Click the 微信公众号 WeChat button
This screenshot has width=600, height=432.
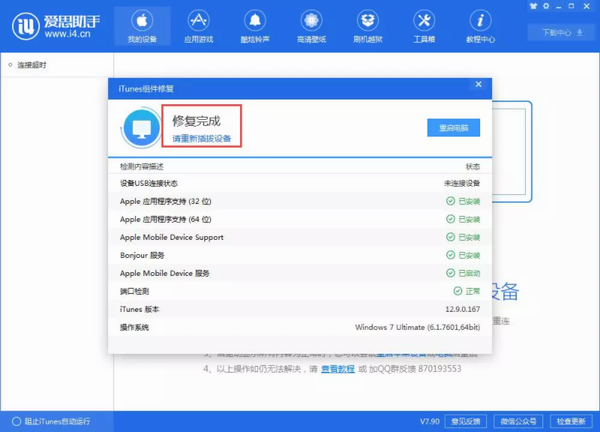point(518,421)
